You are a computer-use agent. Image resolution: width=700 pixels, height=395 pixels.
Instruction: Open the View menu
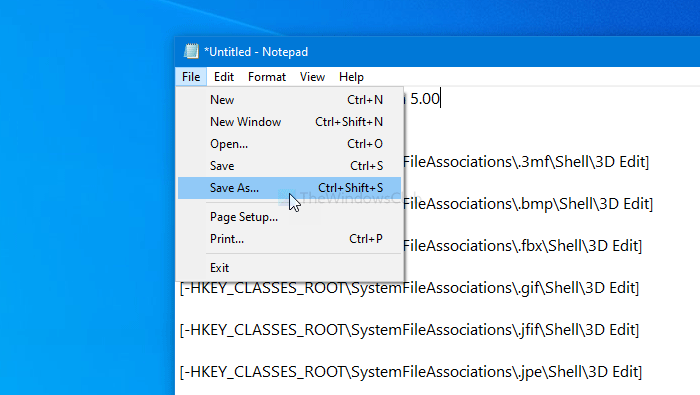click(312, 77)
